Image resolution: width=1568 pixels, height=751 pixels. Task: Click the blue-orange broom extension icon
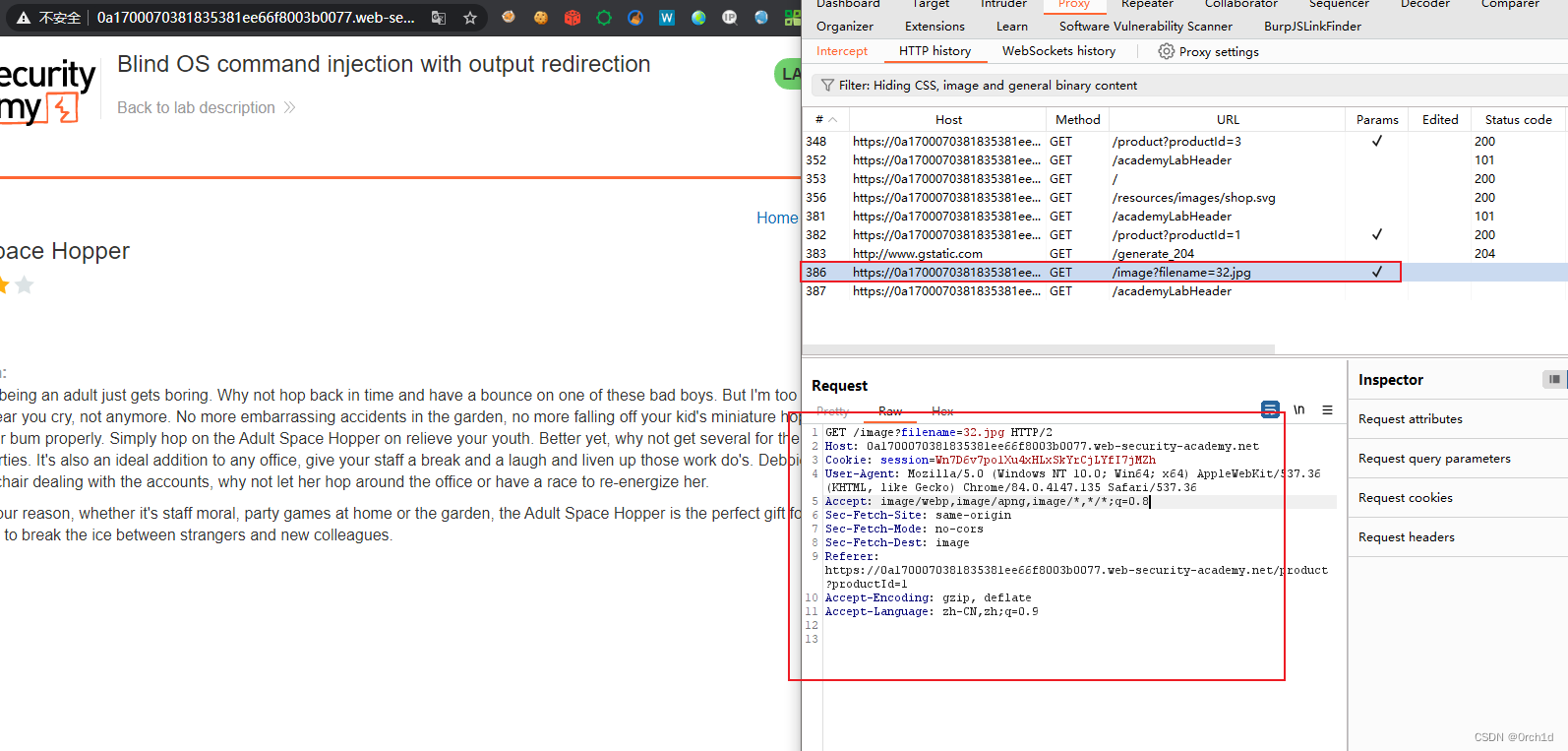[x=635, y=18]
